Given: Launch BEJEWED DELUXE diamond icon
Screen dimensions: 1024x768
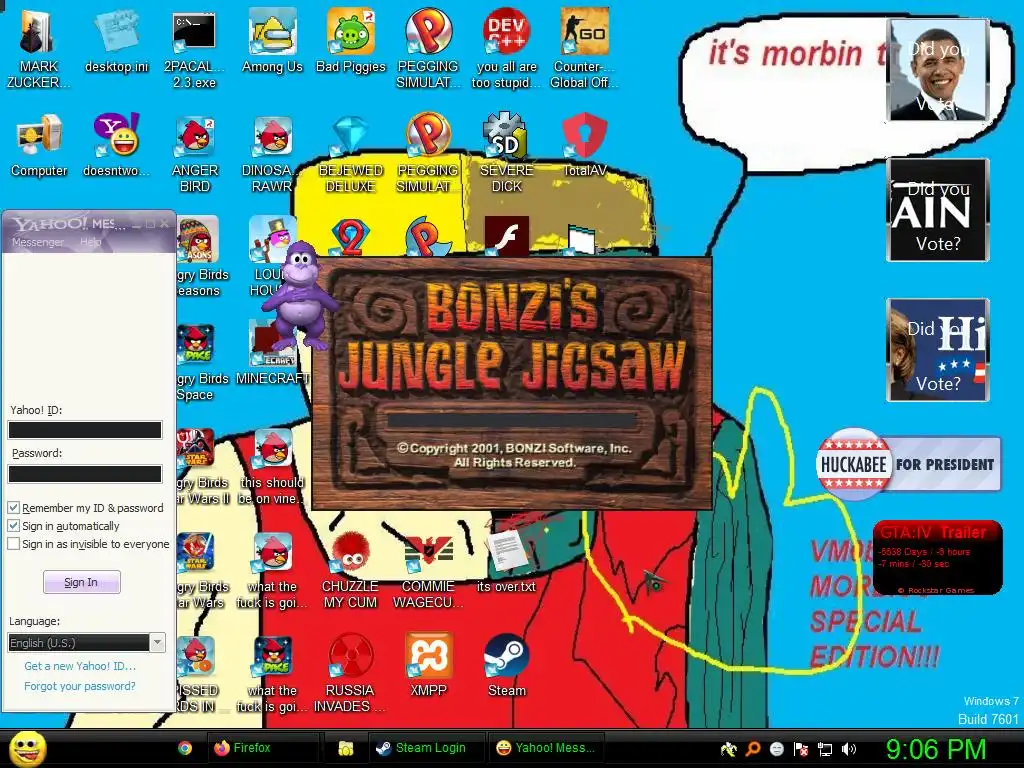Looking at the screenshot, I should pyautogui.click(x=351, y=153).
